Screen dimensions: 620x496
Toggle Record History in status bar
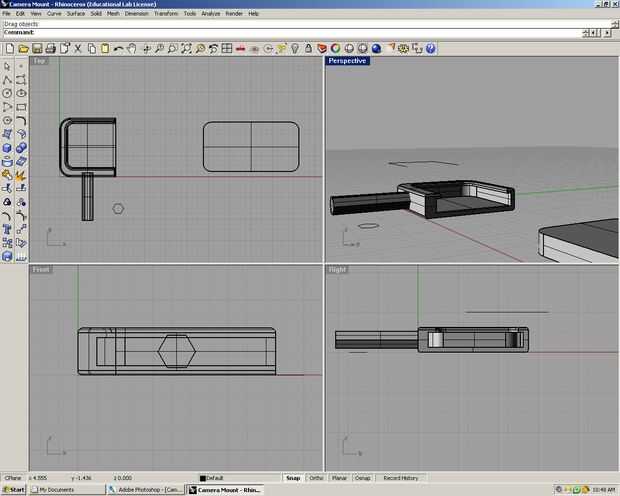pos(401,478)
